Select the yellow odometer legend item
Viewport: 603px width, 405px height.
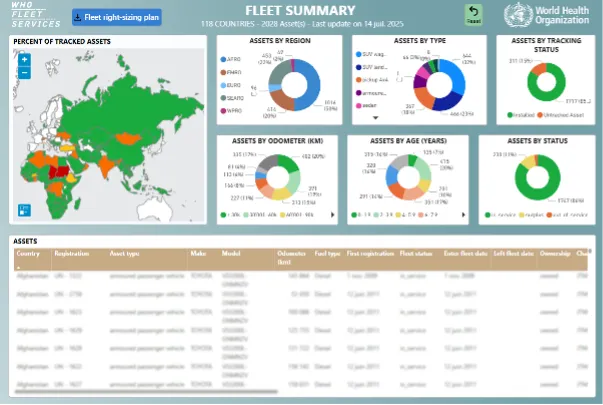[x=297, y=215]
